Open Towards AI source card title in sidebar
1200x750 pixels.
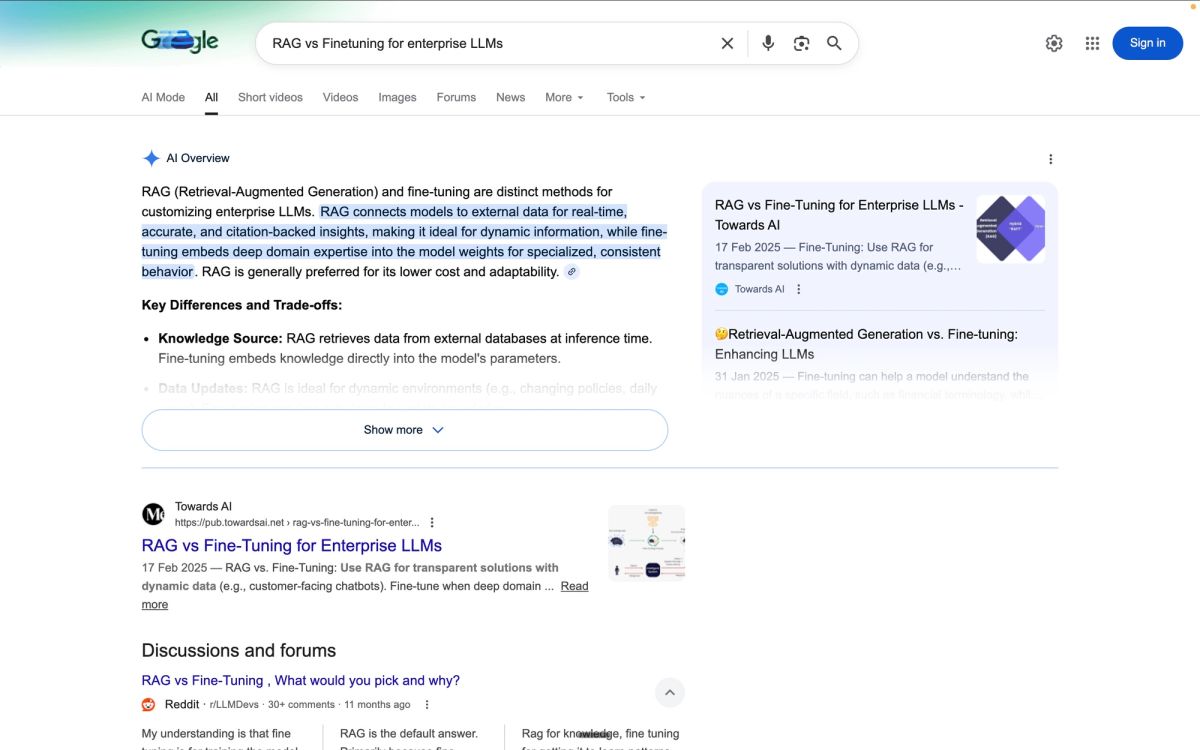(839, 215)
